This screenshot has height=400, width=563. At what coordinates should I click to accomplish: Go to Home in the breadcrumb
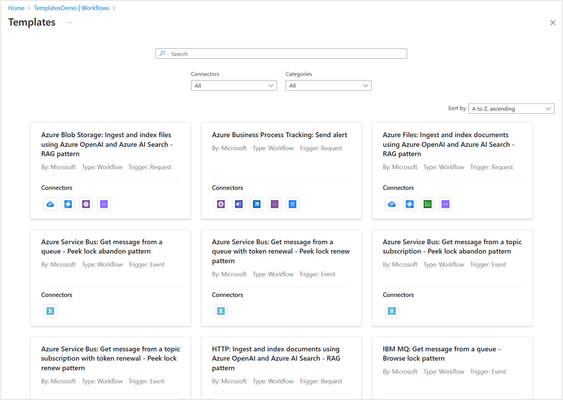tap(16, 8)
